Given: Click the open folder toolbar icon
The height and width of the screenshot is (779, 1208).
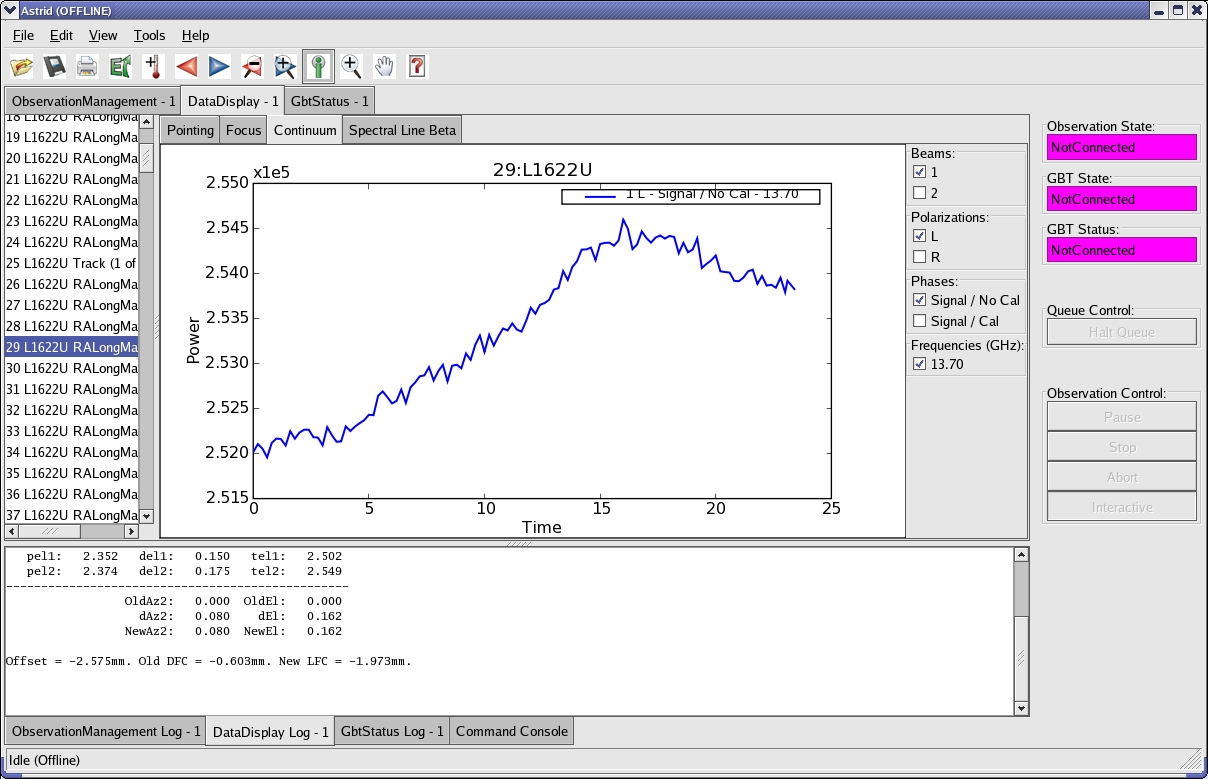Looking at the screenshot, I should click(x=22, y=67).
